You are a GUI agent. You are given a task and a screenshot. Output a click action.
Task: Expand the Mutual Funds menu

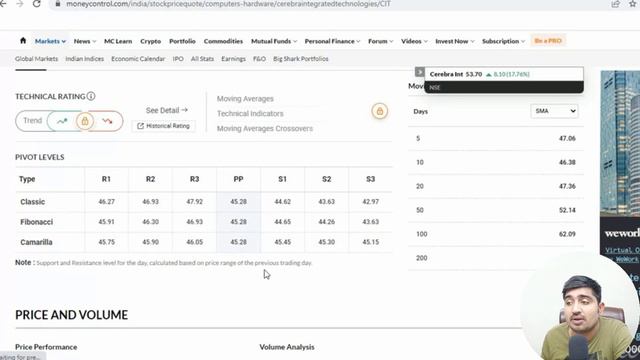click(x=274, y=41)
